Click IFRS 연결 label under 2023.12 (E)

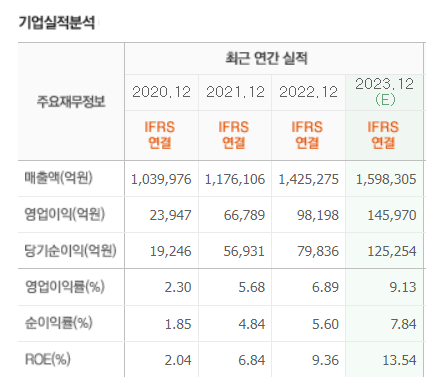383,135
